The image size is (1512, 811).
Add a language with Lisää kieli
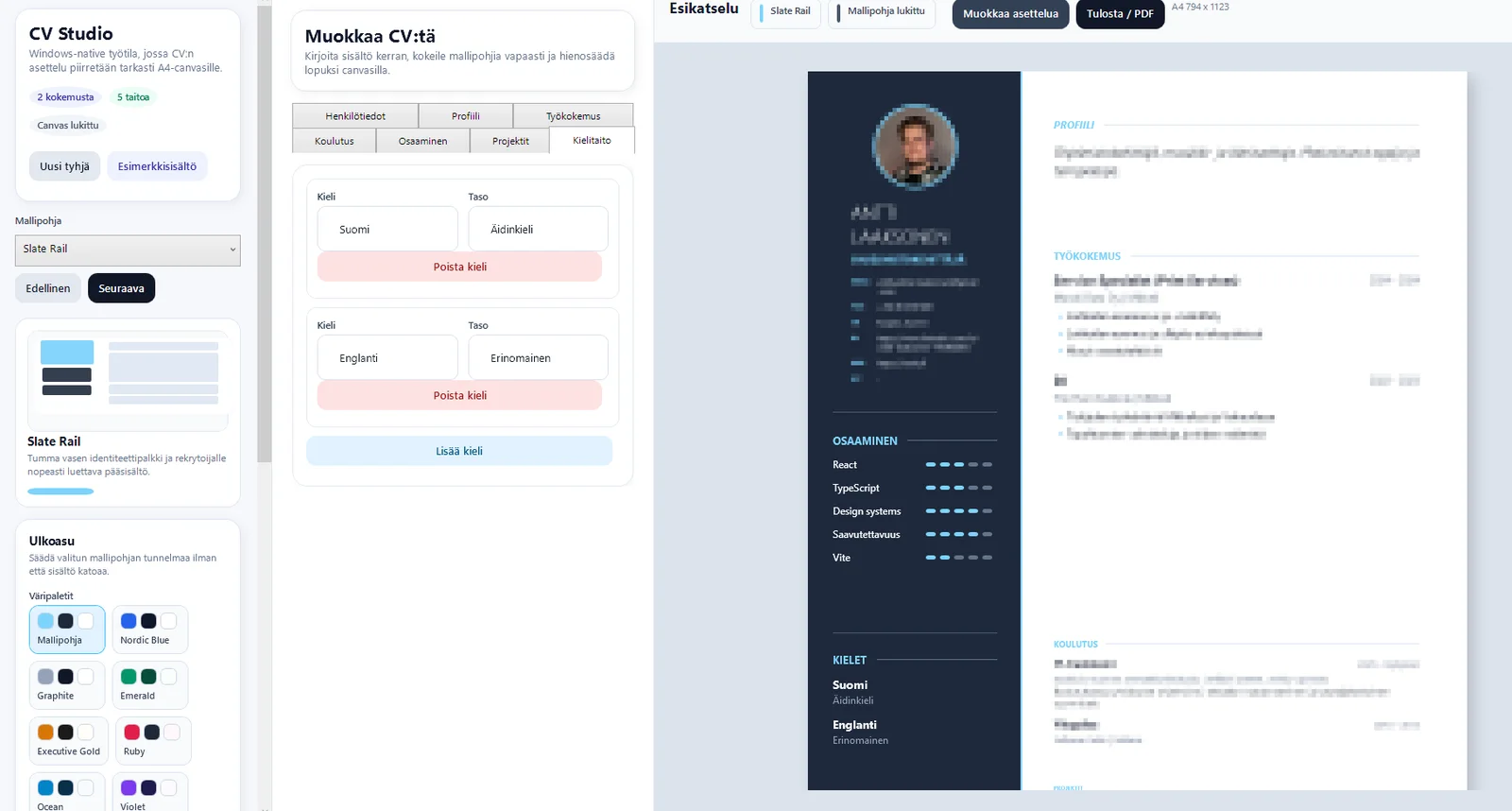click(x=459, y=451)
